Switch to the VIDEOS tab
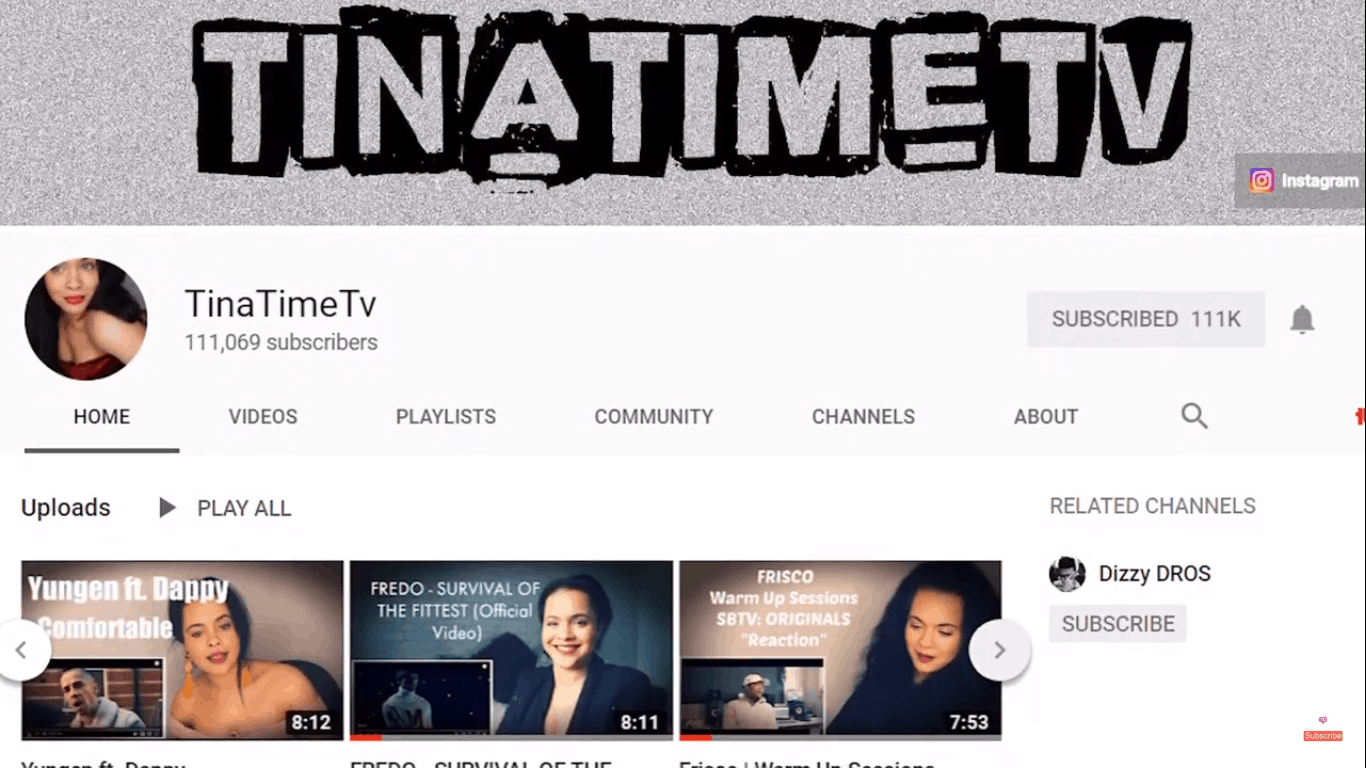 [263, 417]
